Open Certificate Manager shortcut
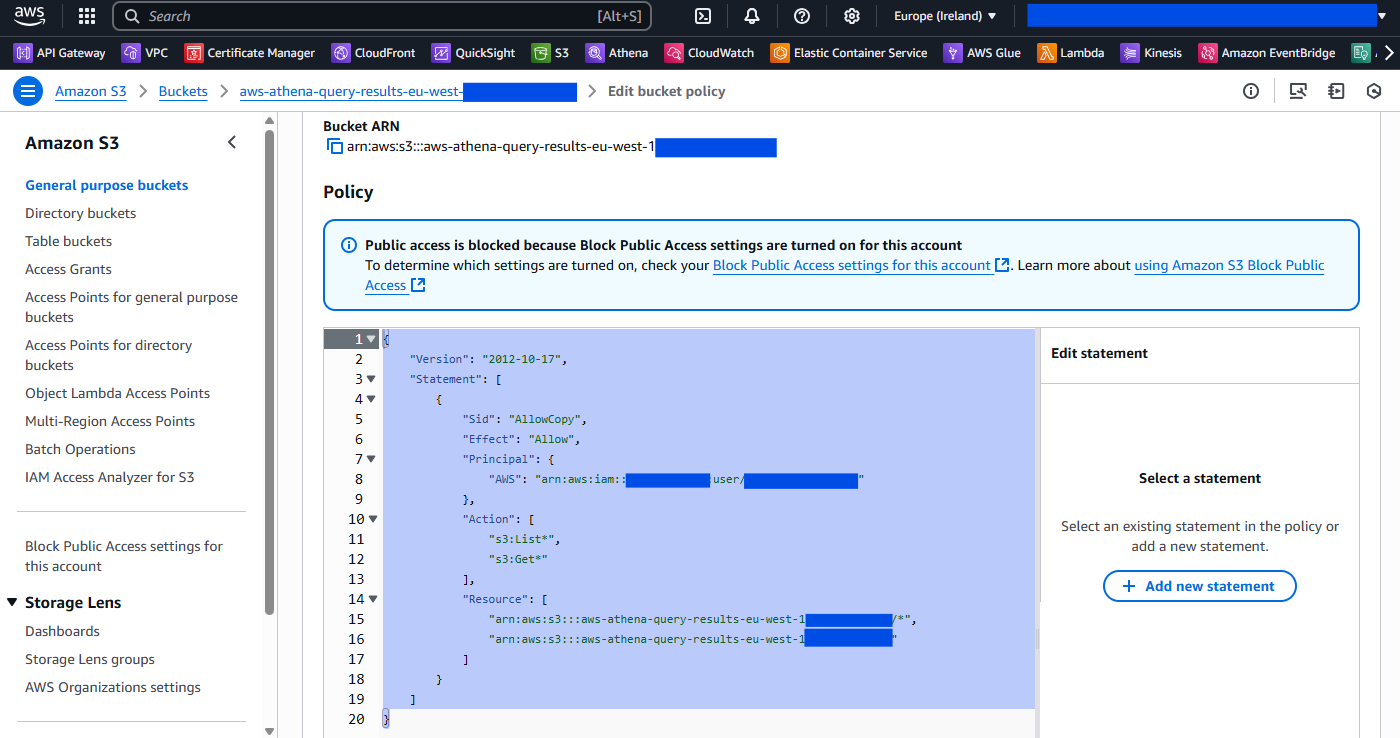 pos(250,53)
